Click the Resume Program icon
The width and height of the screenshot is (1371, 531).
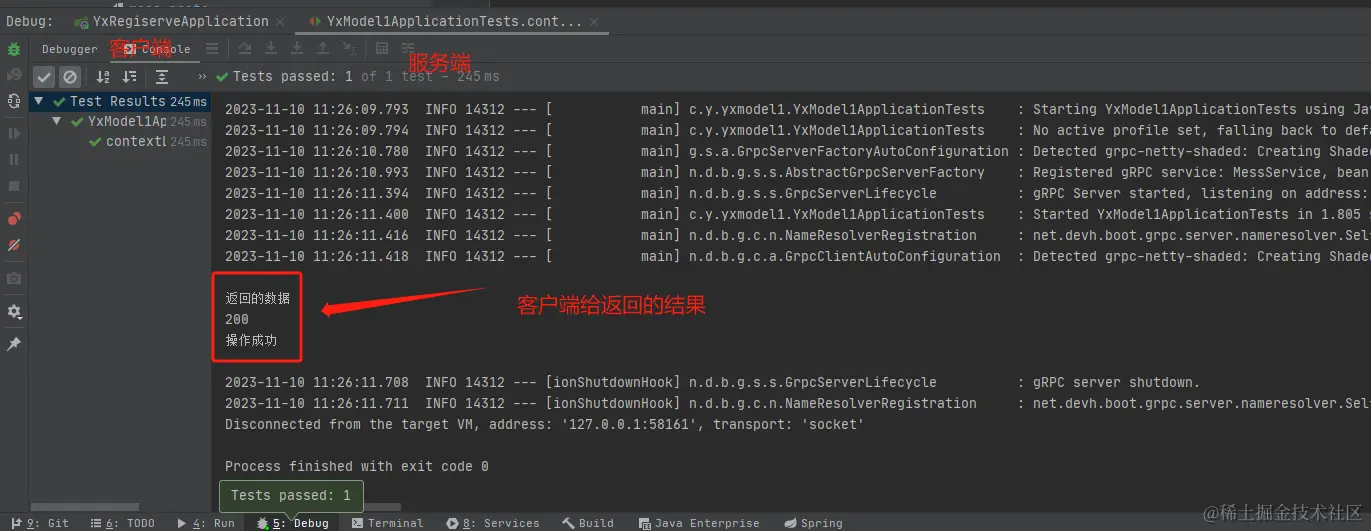tap(14, 134)
